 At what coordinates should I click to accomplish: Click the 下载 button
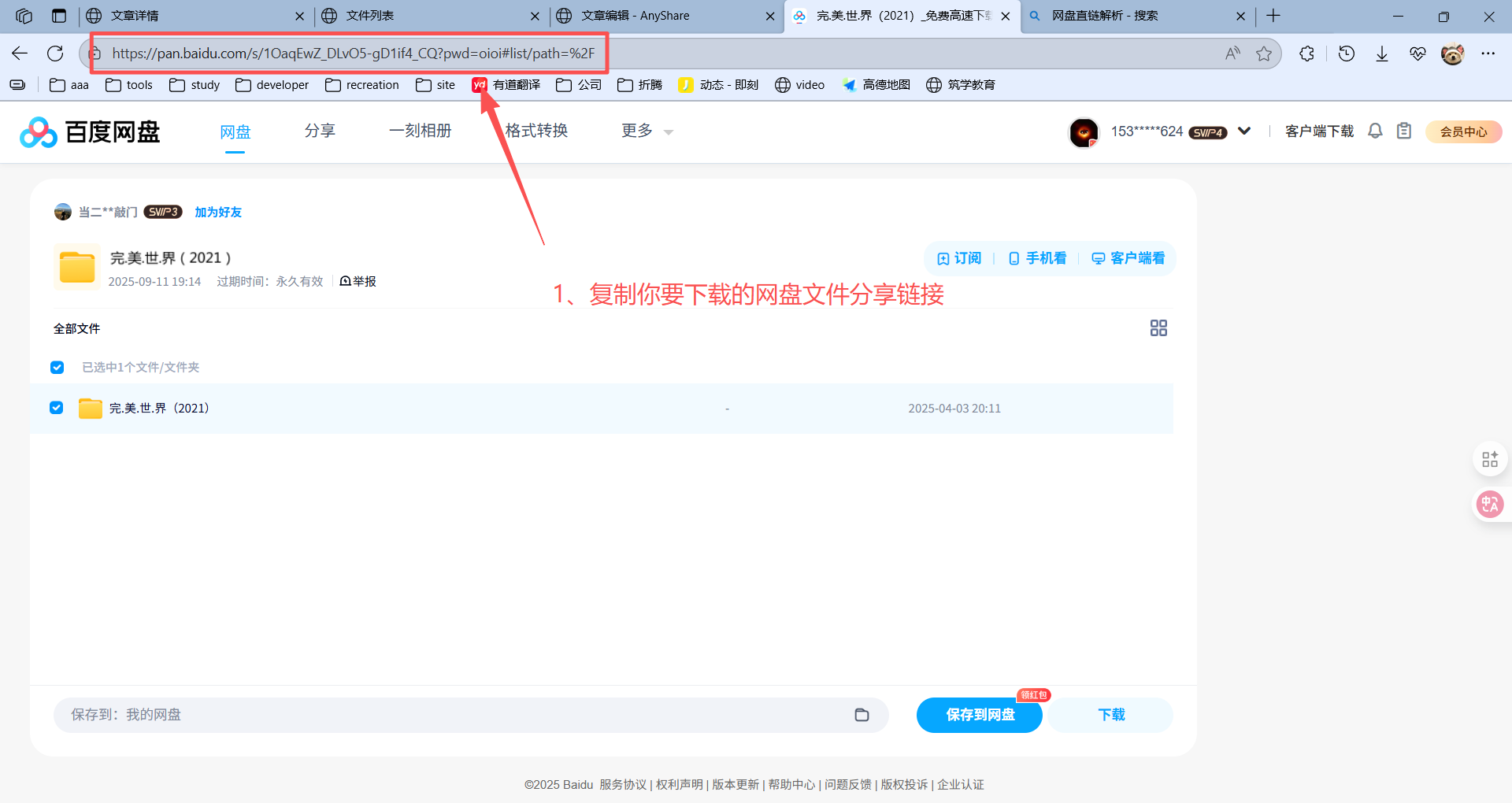1110,715
